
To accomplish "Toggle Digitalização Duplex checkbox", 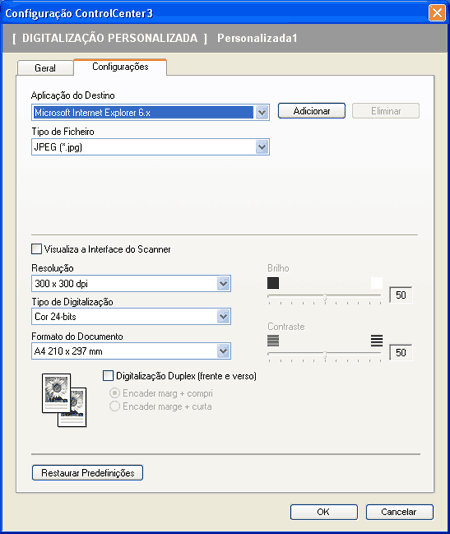I will pos(108,376).
